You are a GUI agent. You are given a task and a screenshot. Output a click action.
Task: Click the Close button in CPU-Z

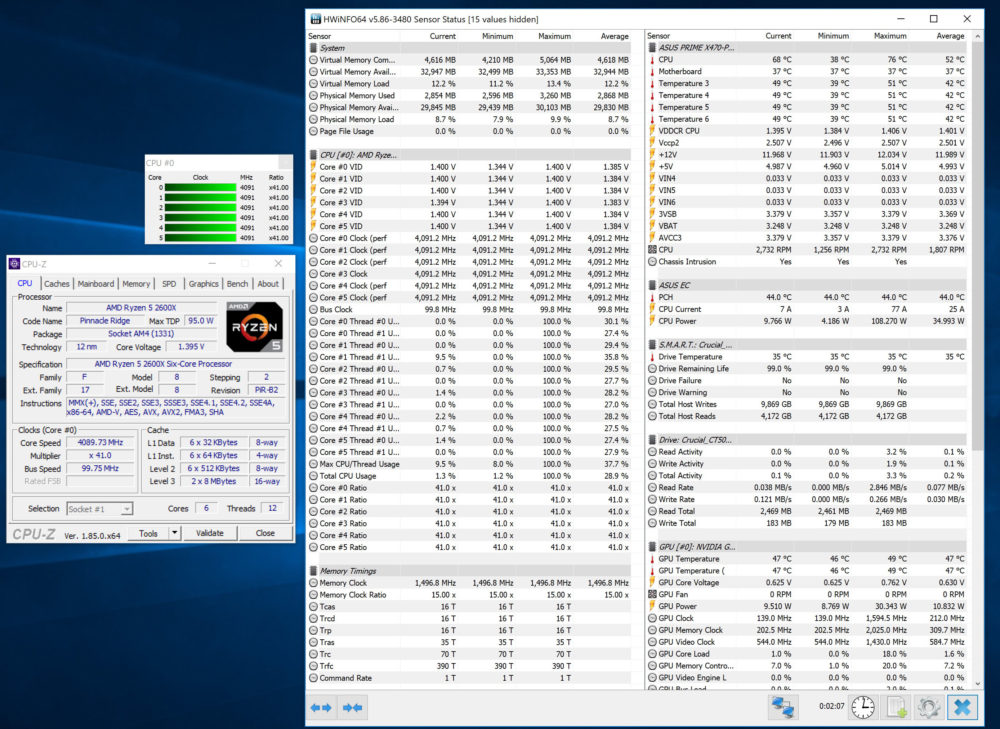[265, 533]
